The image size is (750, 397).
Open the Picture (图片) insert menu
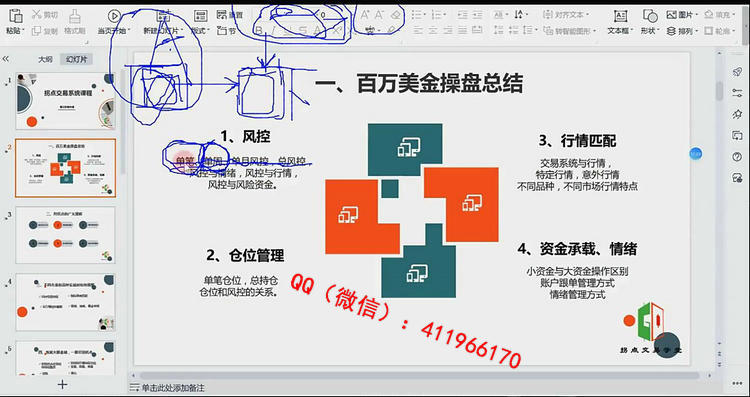(682, 15)
